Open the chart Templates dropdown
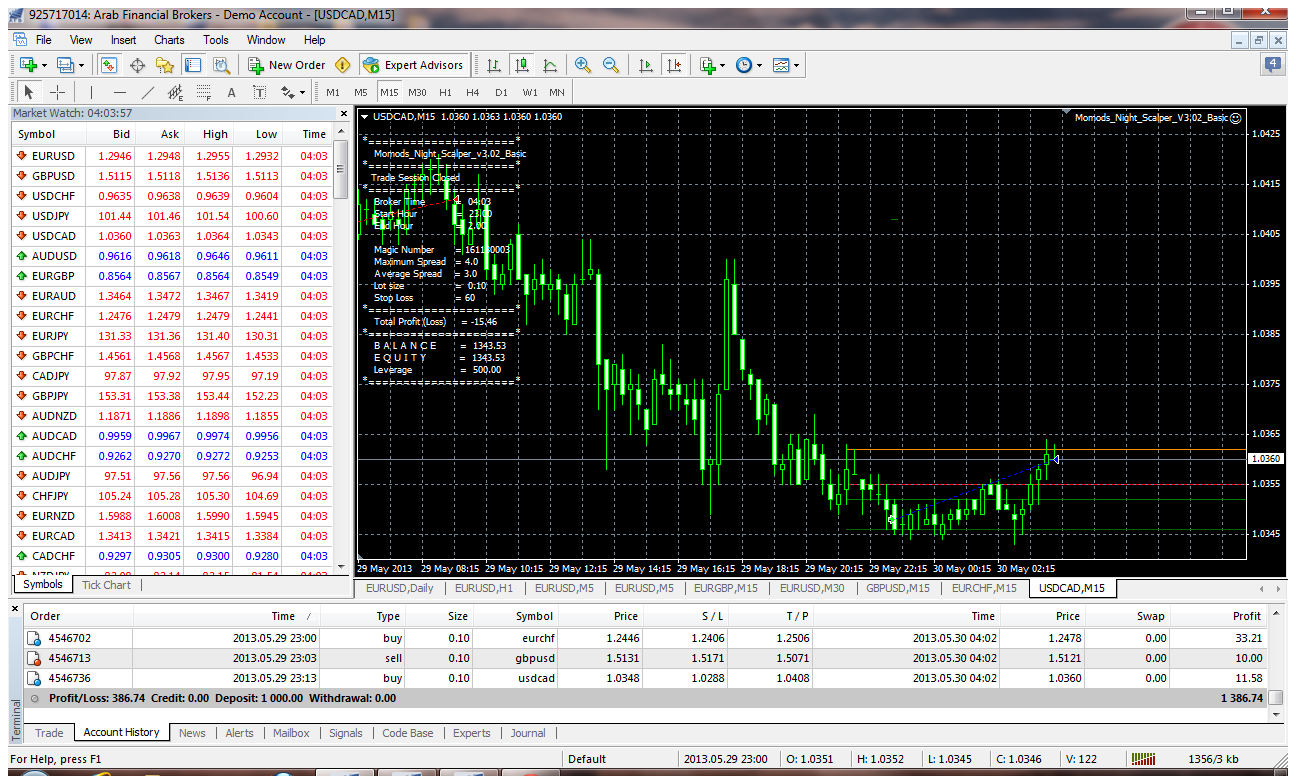This screenshot has width=1296, height=776. (x=785, y=65)
